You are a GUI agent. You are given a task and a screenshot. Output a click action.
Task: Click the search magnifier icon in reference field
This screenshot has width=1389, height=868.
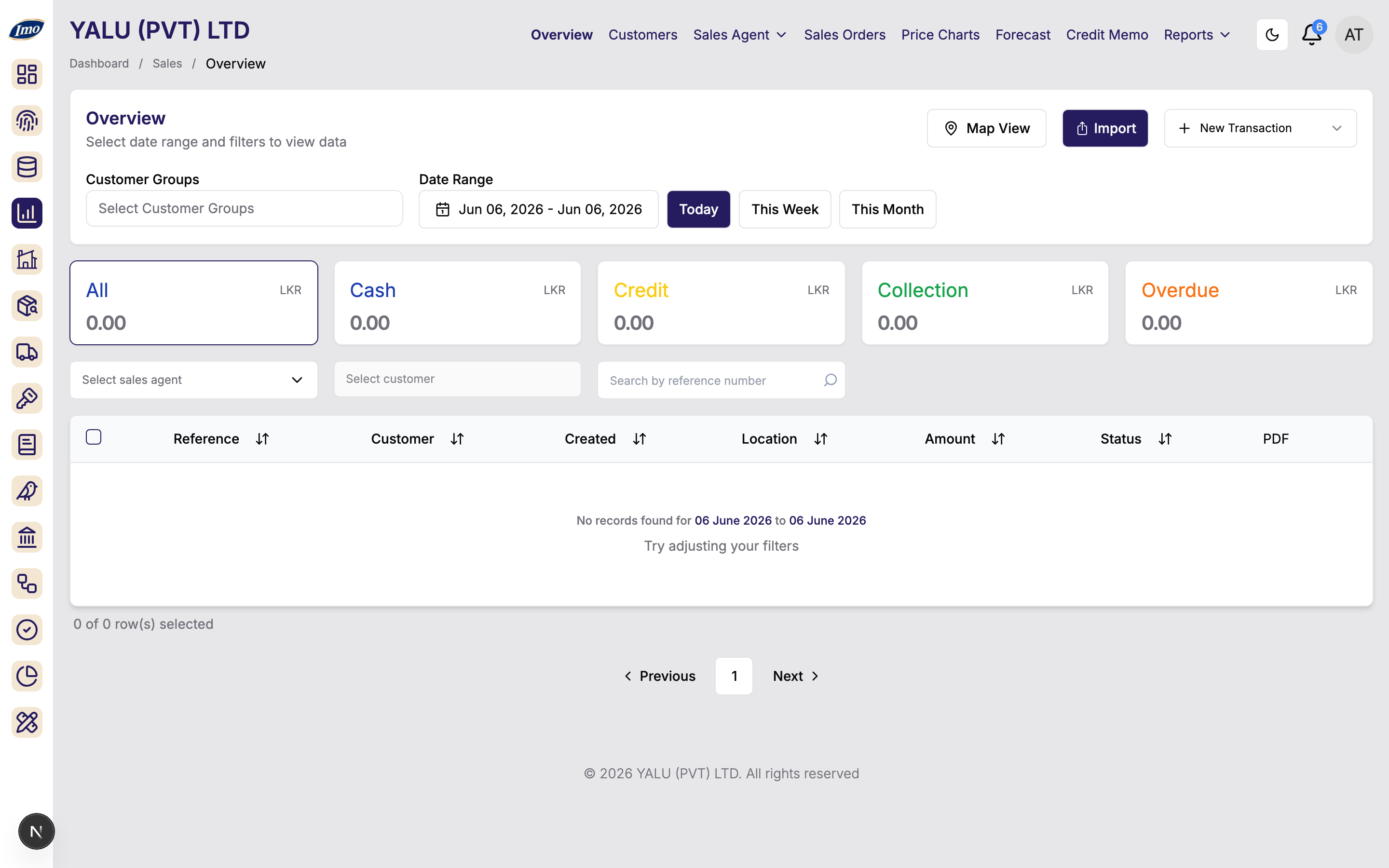[830, 380]
